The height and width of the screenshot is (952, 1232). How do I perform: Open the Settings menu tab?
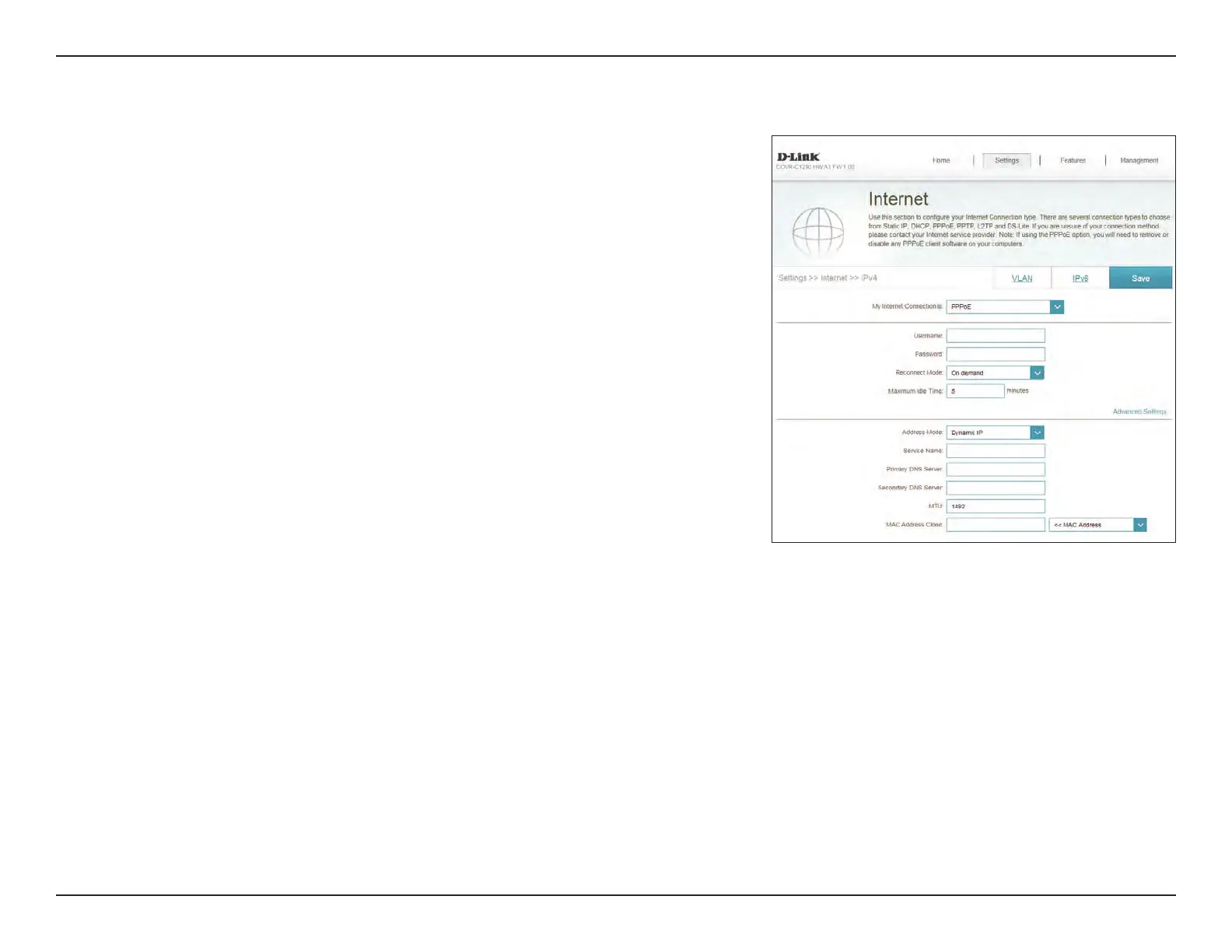(x=1006, y=160)
